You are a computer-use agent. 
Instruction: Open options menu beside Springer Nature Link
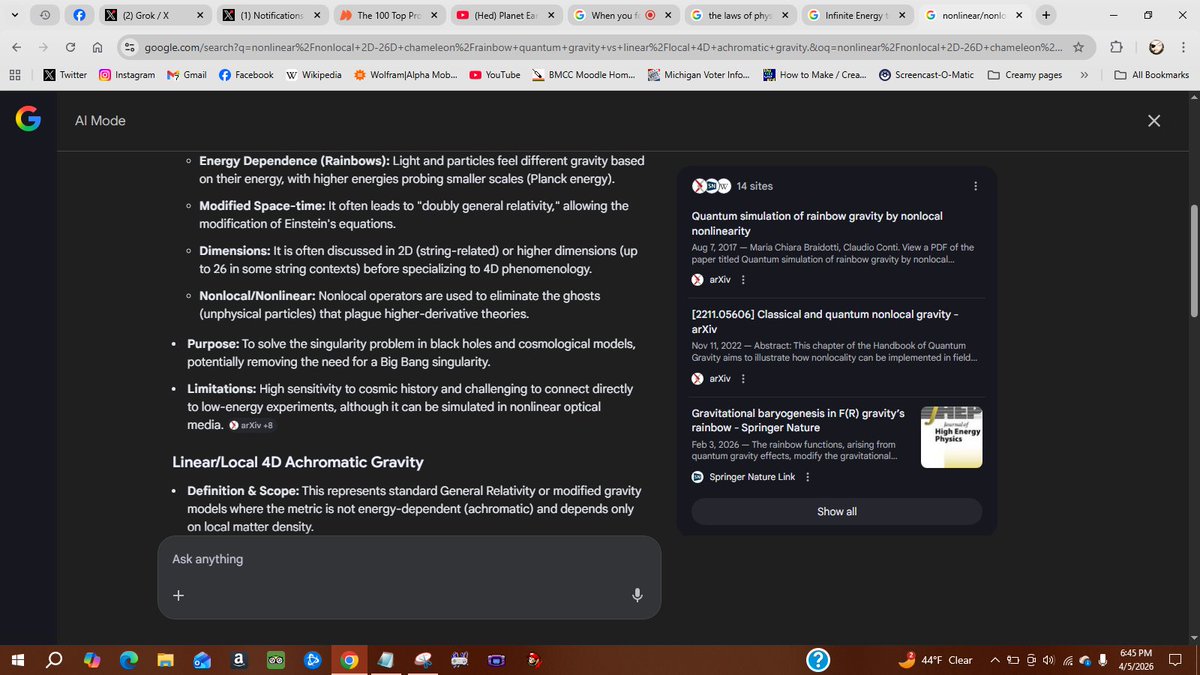click(807, 477)
